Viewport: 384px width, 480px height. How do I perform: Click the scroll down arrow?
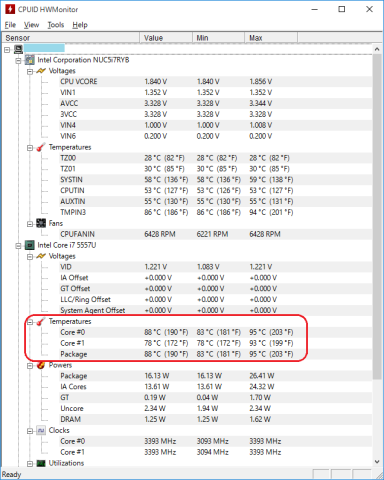point(377,462)
